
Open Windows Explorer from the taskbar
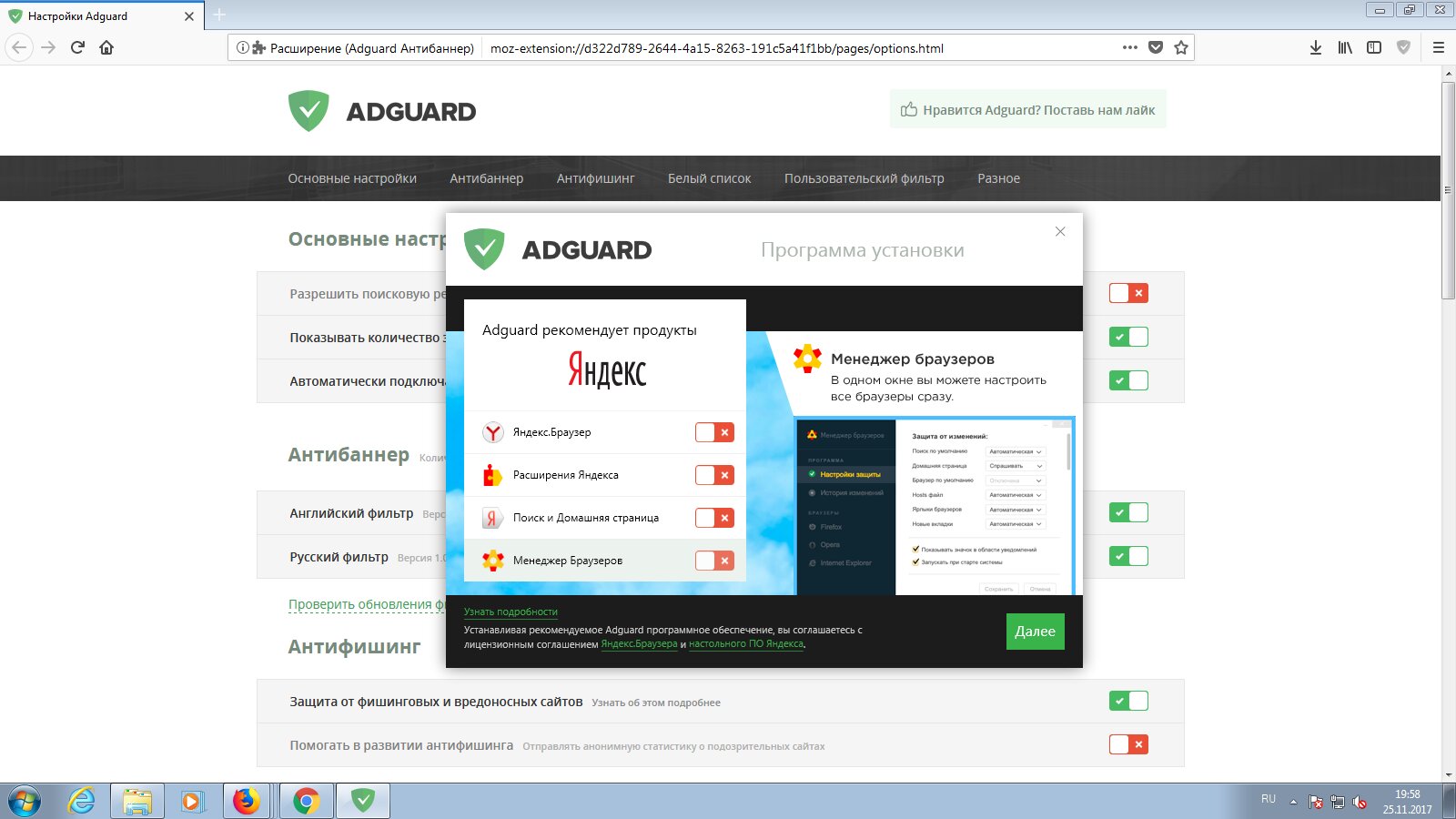[x=137, y=801]
